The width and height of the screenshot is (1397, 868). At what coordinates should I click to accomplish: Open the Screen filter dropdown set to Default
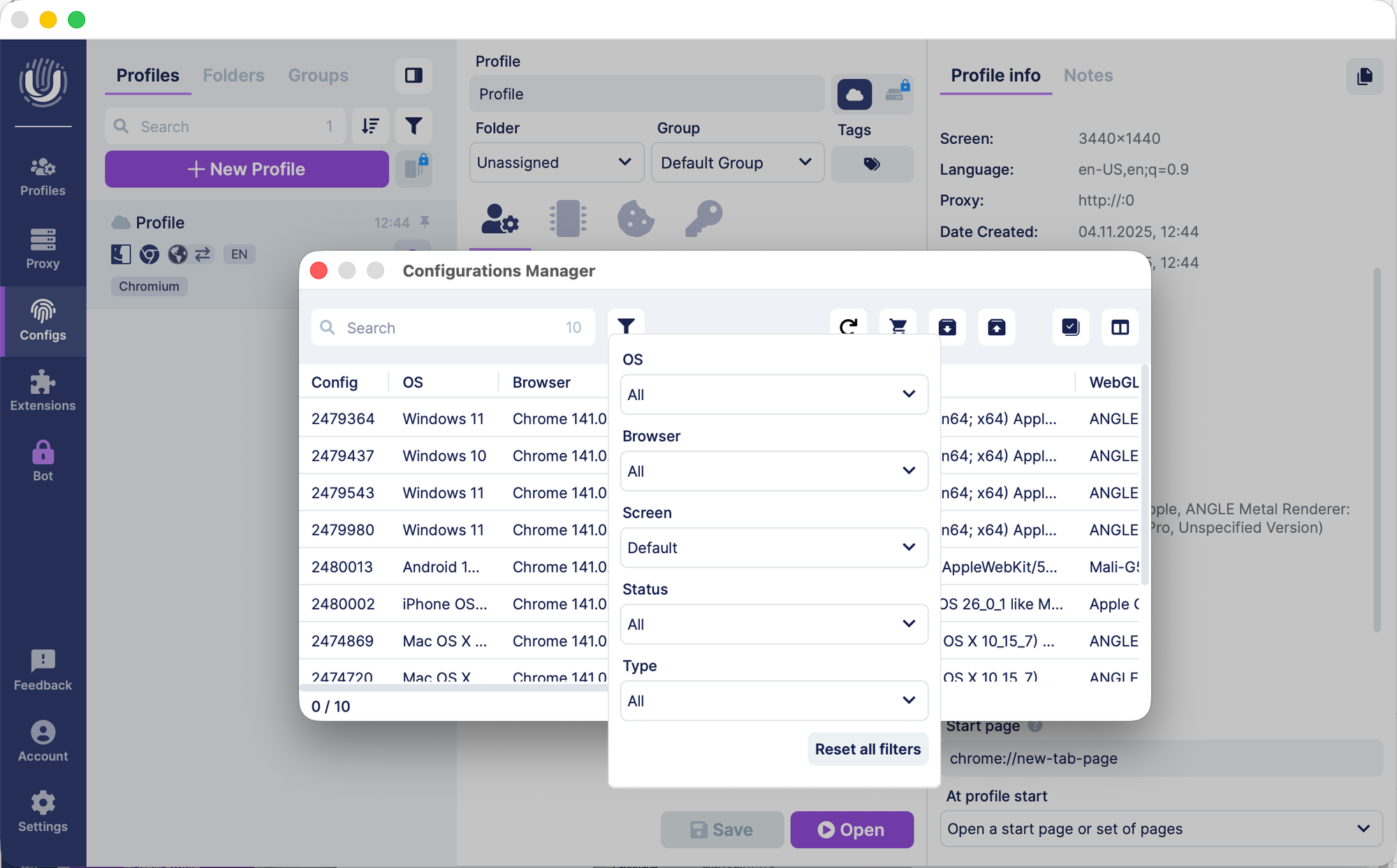[773, 547]
